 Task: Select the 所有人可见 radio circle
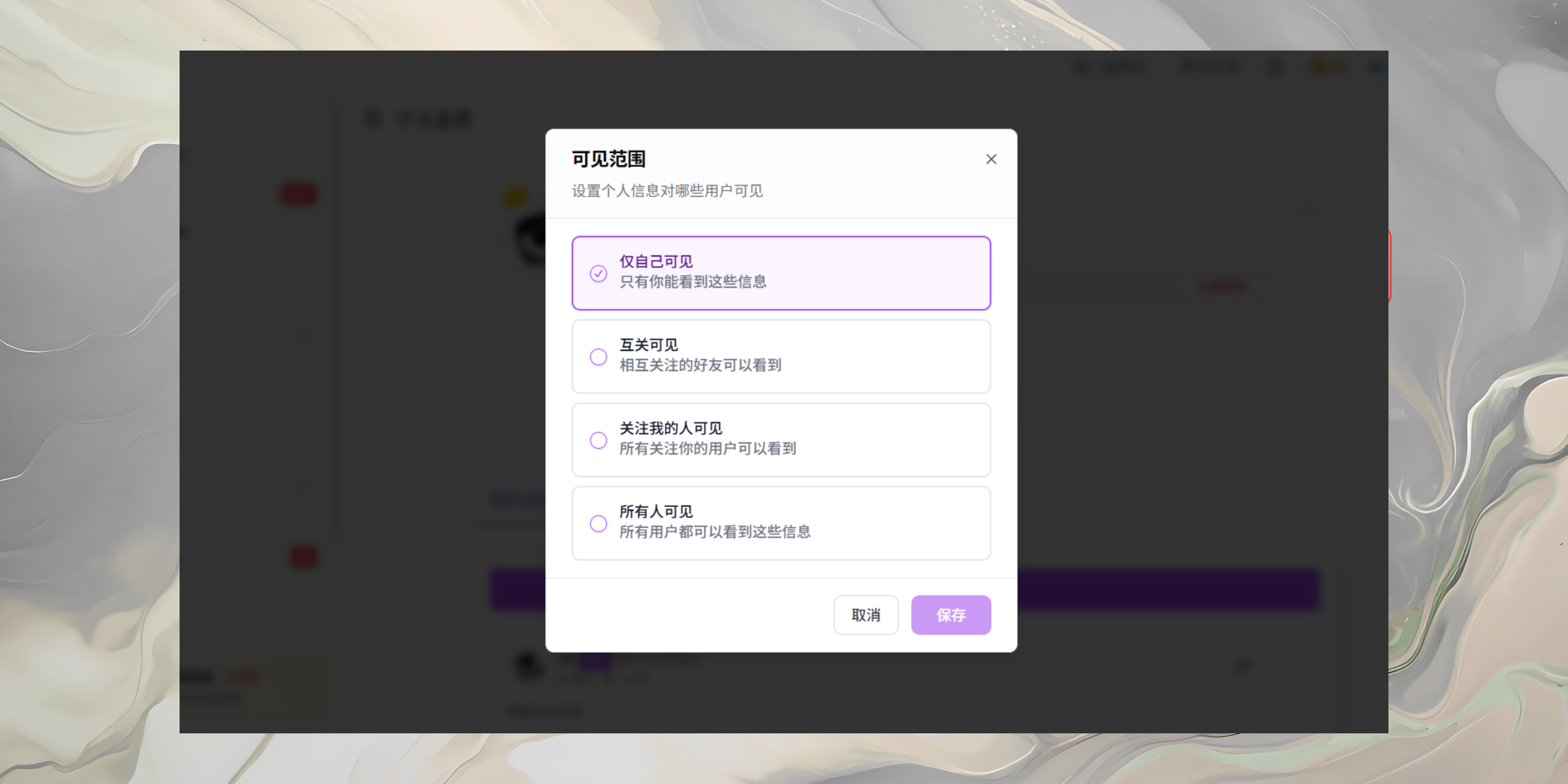[598, 523]
